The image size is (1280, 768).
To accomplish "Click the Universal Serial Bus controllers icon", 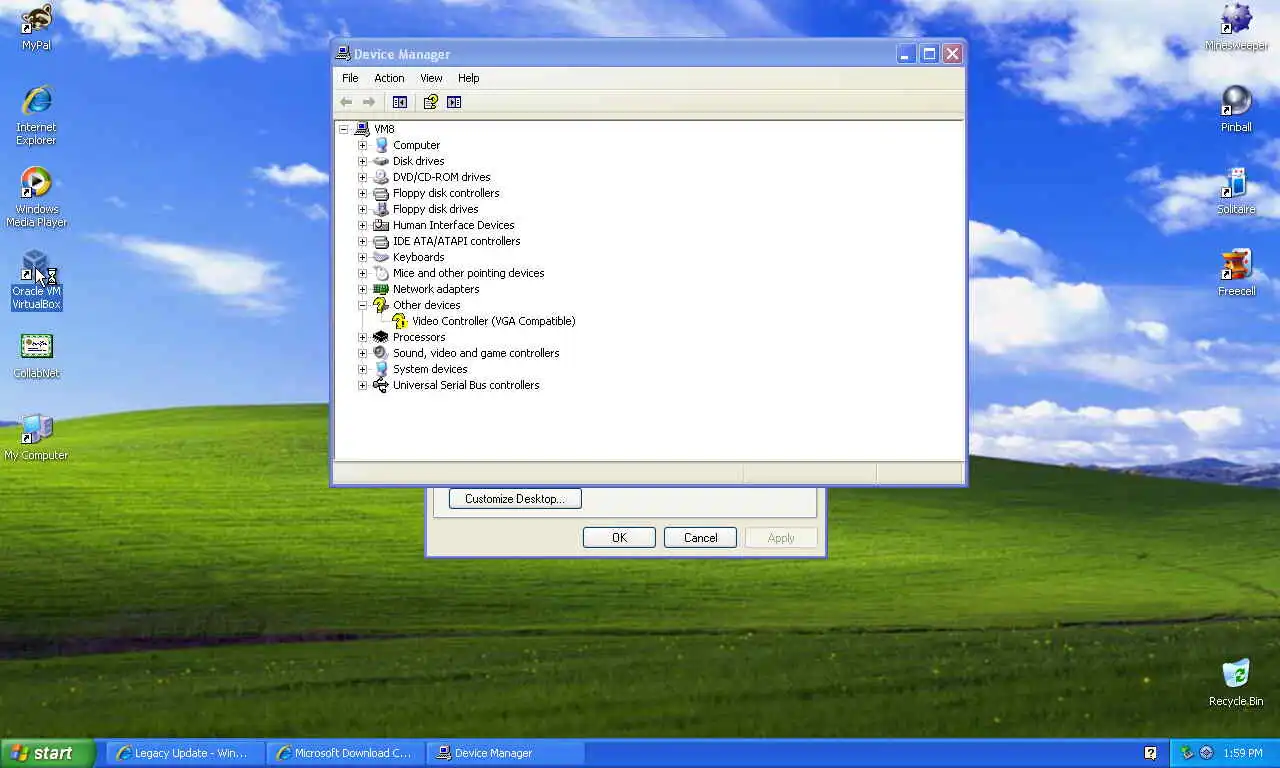I will click(x=381, y=385).
